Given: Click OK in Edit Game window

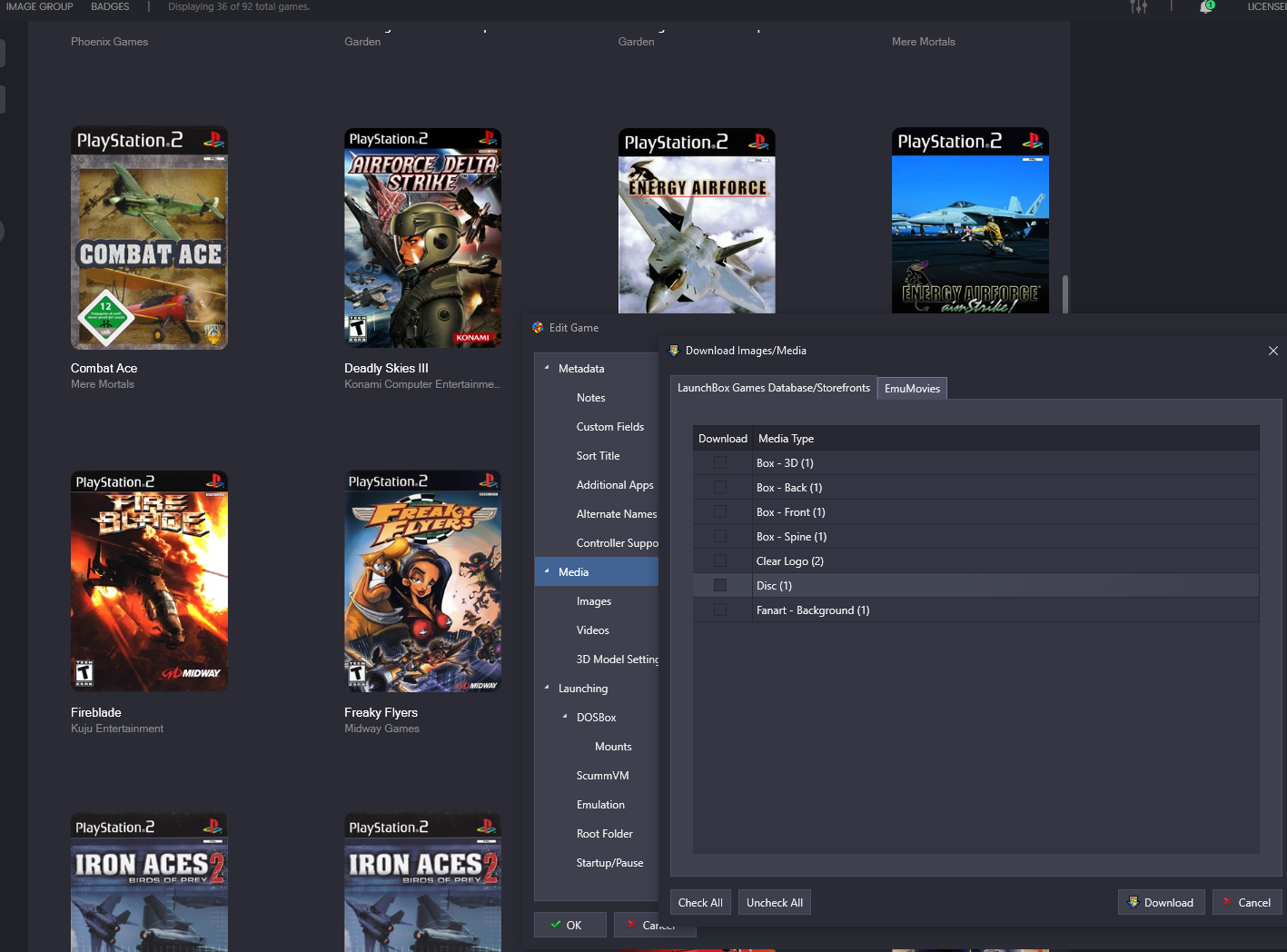Looking at the screenshot, I should 569,925.
